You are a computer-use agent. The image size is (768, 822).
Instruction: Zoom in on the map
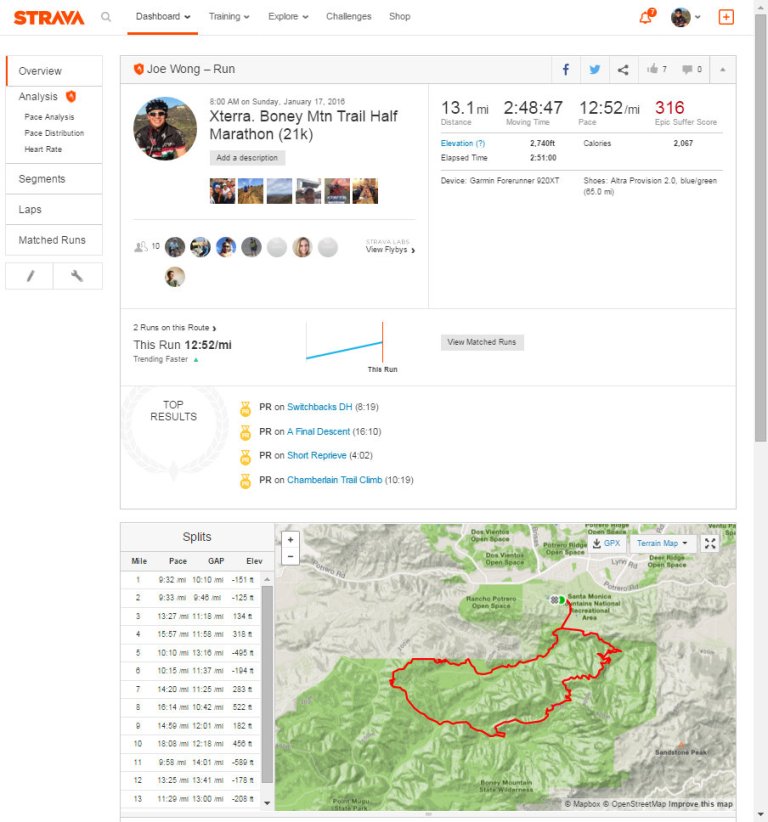(x=290, y=540)
